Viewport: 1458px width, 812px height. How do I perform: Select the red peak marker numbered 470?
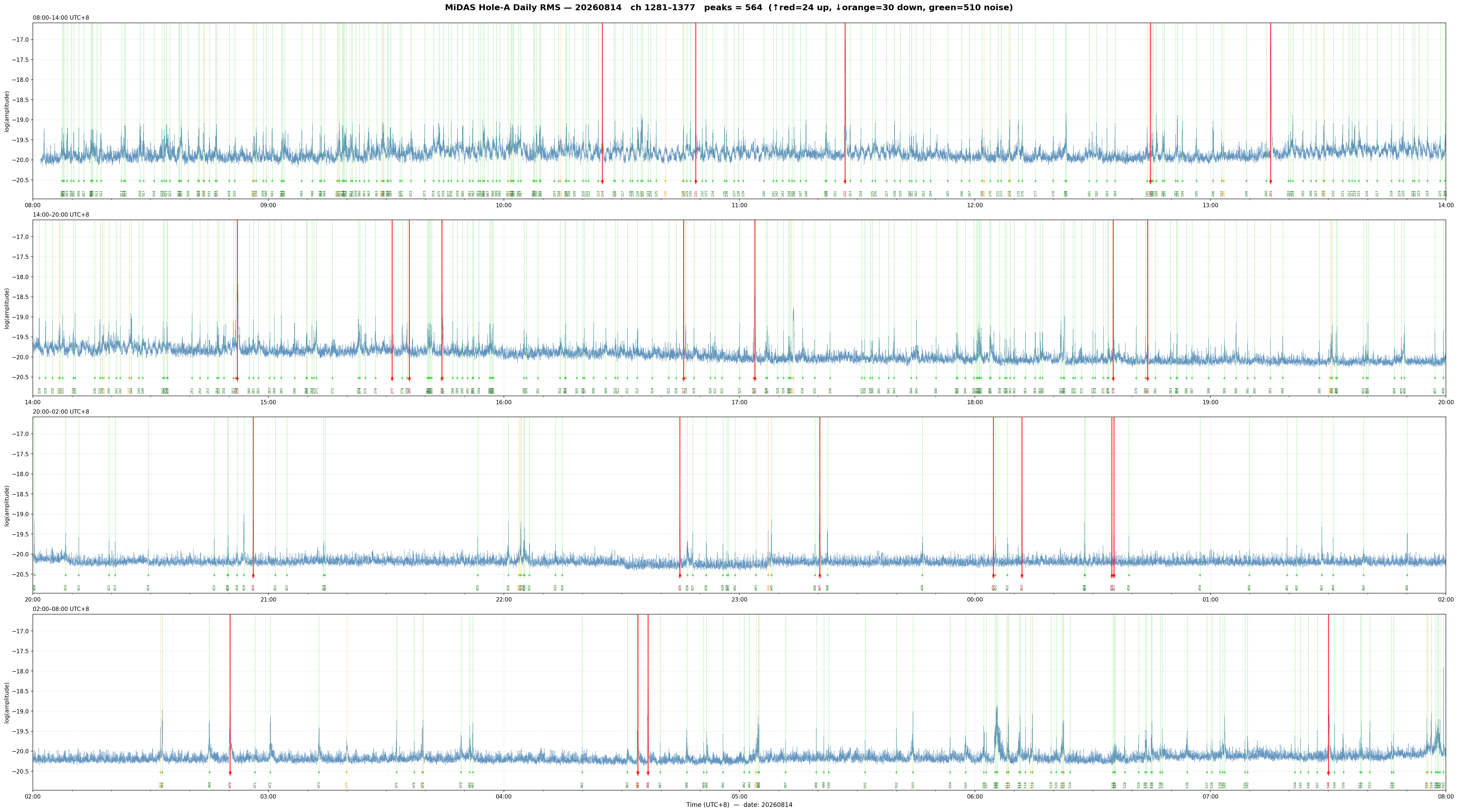[230, 772]
